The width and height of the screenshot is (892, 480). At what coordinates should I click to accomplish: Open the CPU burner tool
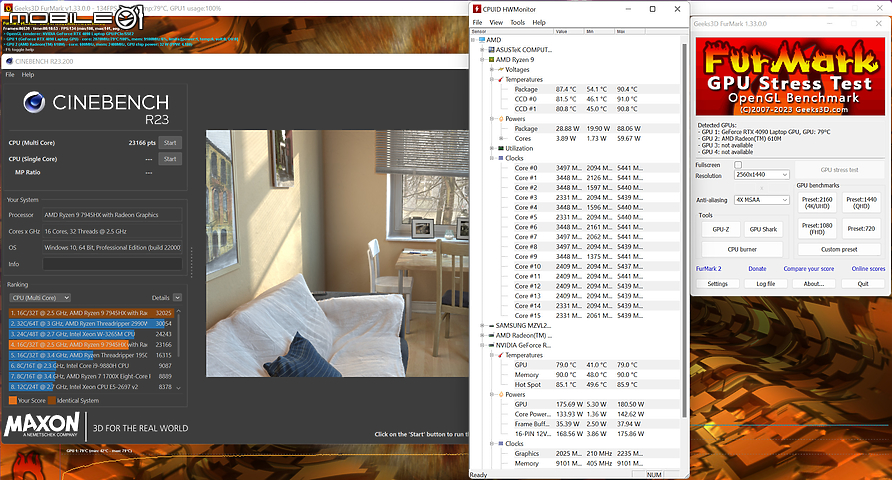[742, 249]
